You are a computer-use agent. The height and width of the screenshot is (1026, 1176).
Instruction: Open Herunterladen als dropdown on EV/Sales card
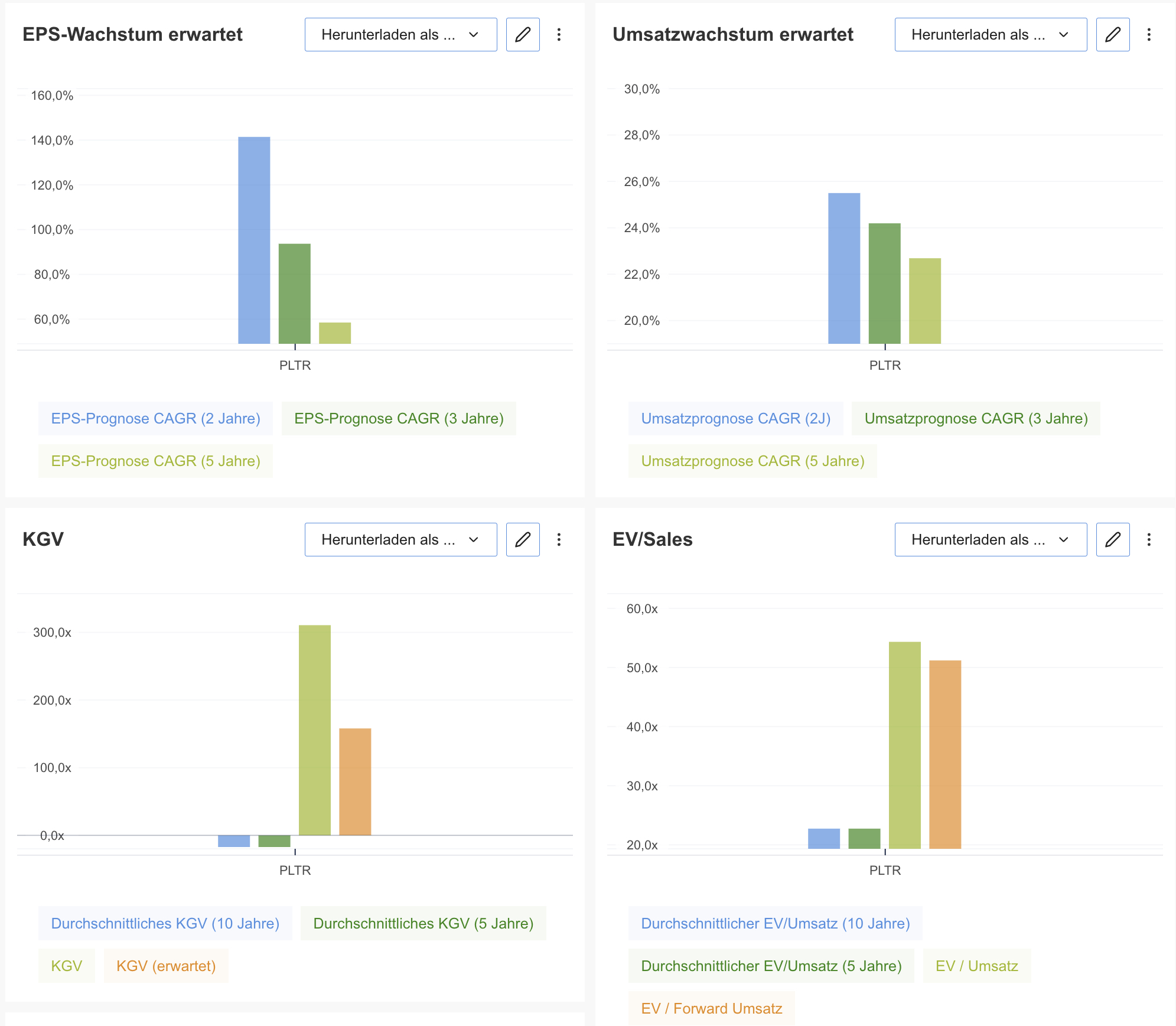(x=991, y=539)
